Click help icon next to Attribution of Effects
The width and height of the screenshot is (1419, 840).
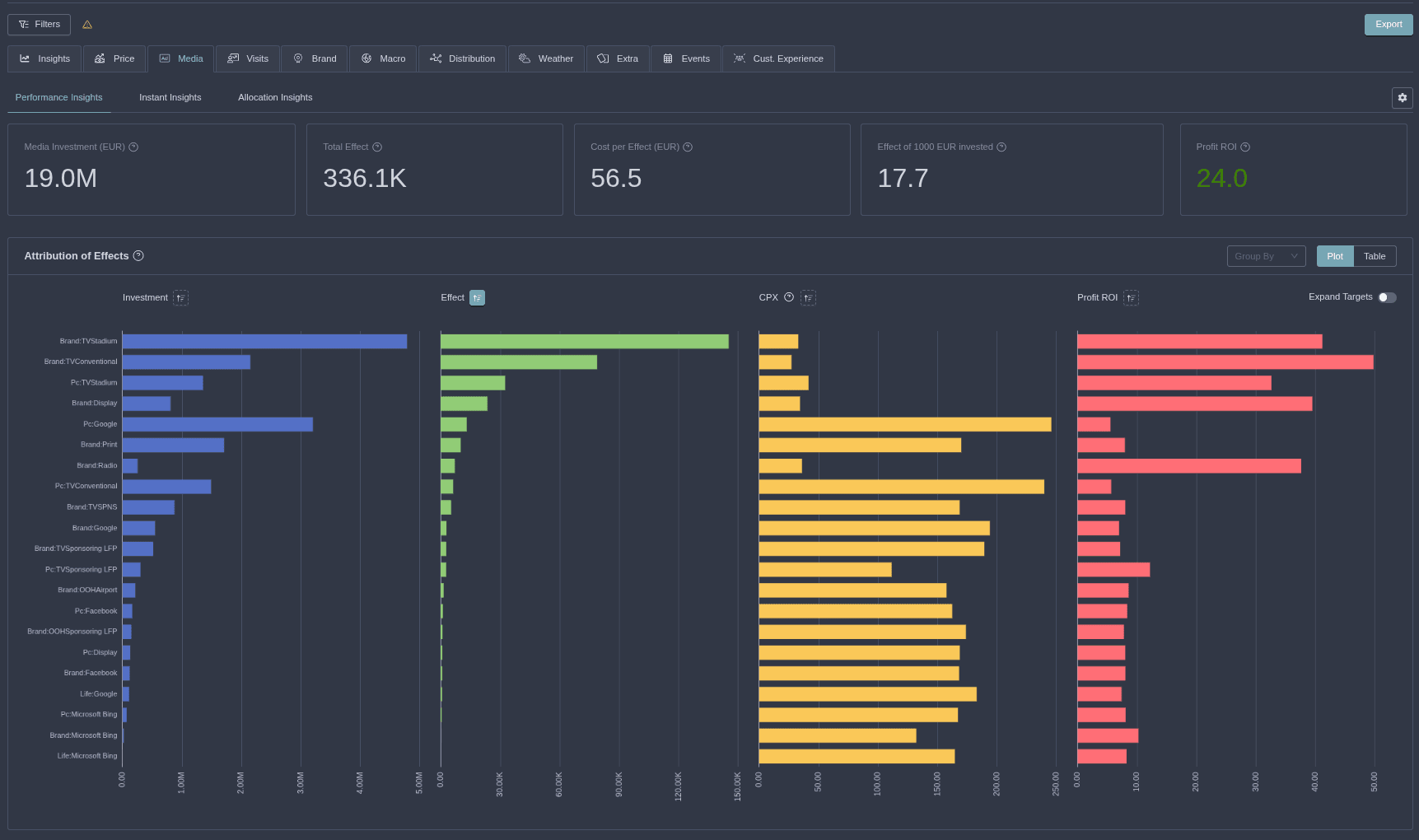point(138,256)
